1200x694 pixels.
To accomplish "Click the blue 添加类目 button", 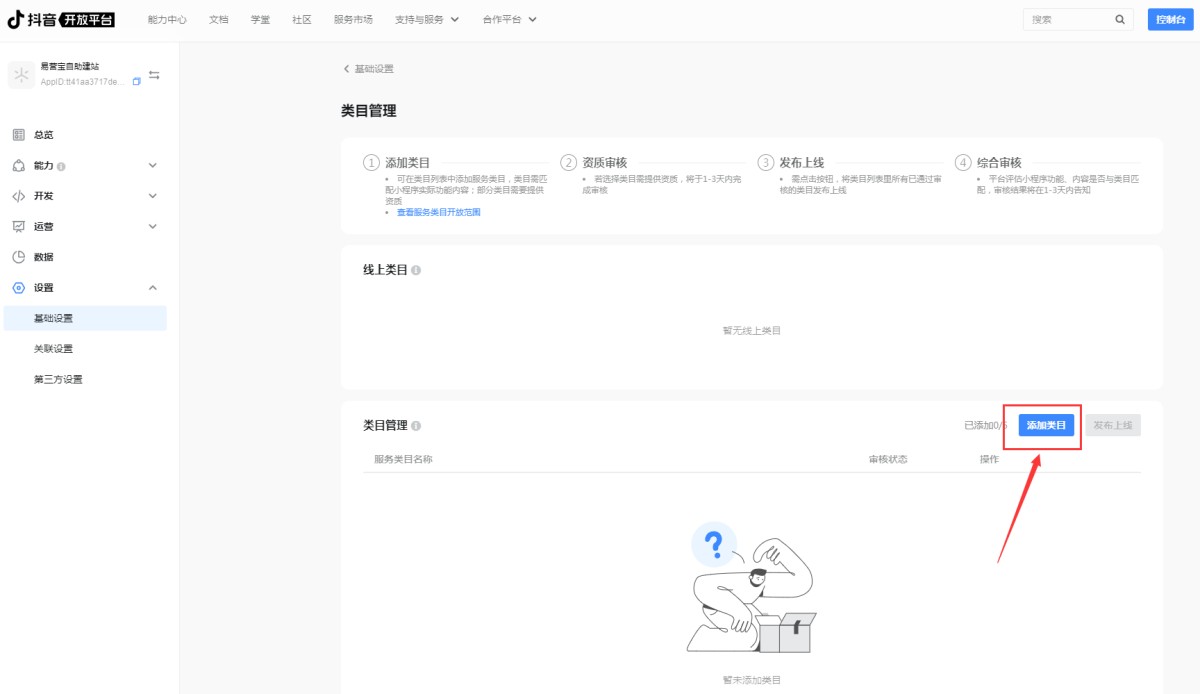I will pyautogui.click(x=1046, y=425).
